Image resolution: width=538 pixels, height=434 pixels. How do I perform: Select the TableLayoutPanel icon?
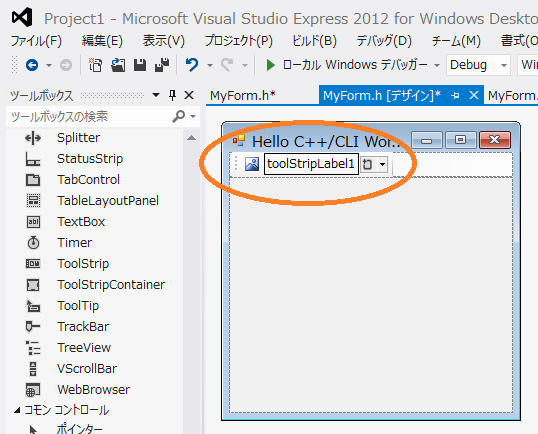pos(33,201)
